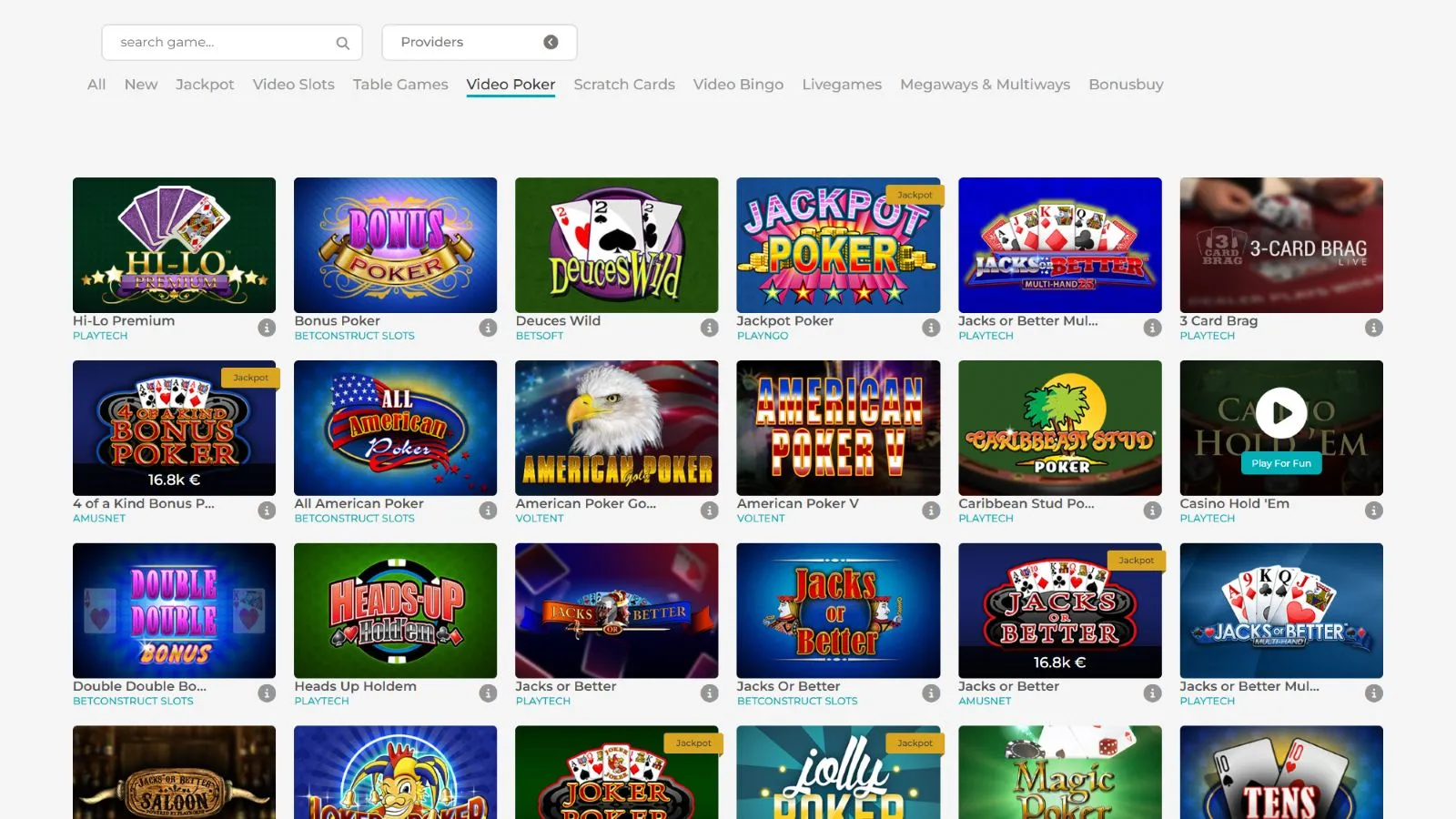
Task: Select the Double Double Bonus thumbnail
Action: click(174, 611)
